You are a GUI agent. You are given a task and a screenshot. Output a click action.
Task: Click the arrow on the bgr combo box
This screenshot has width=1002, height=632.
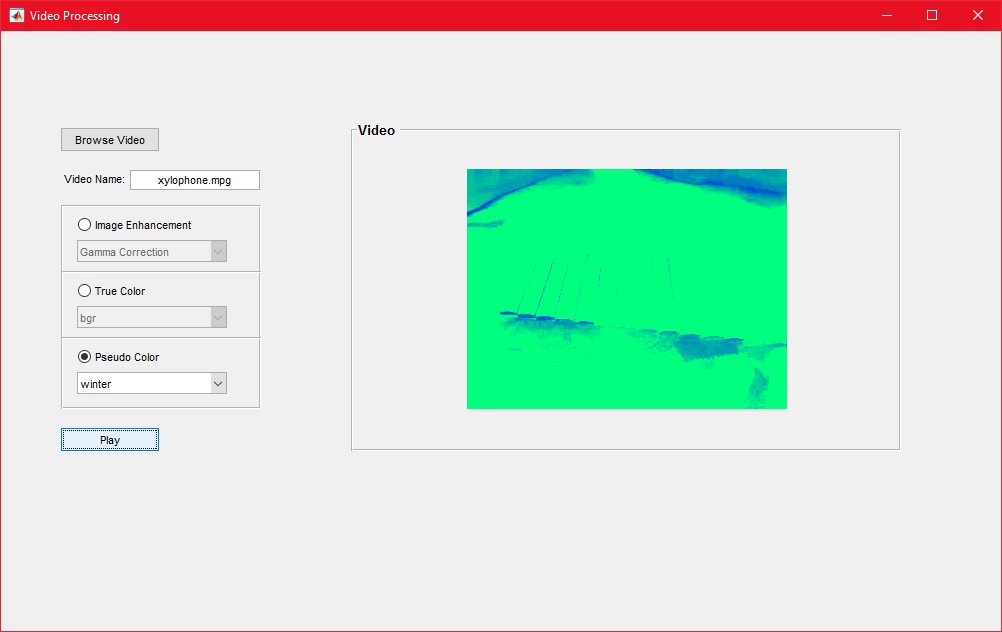coord(219,318)
